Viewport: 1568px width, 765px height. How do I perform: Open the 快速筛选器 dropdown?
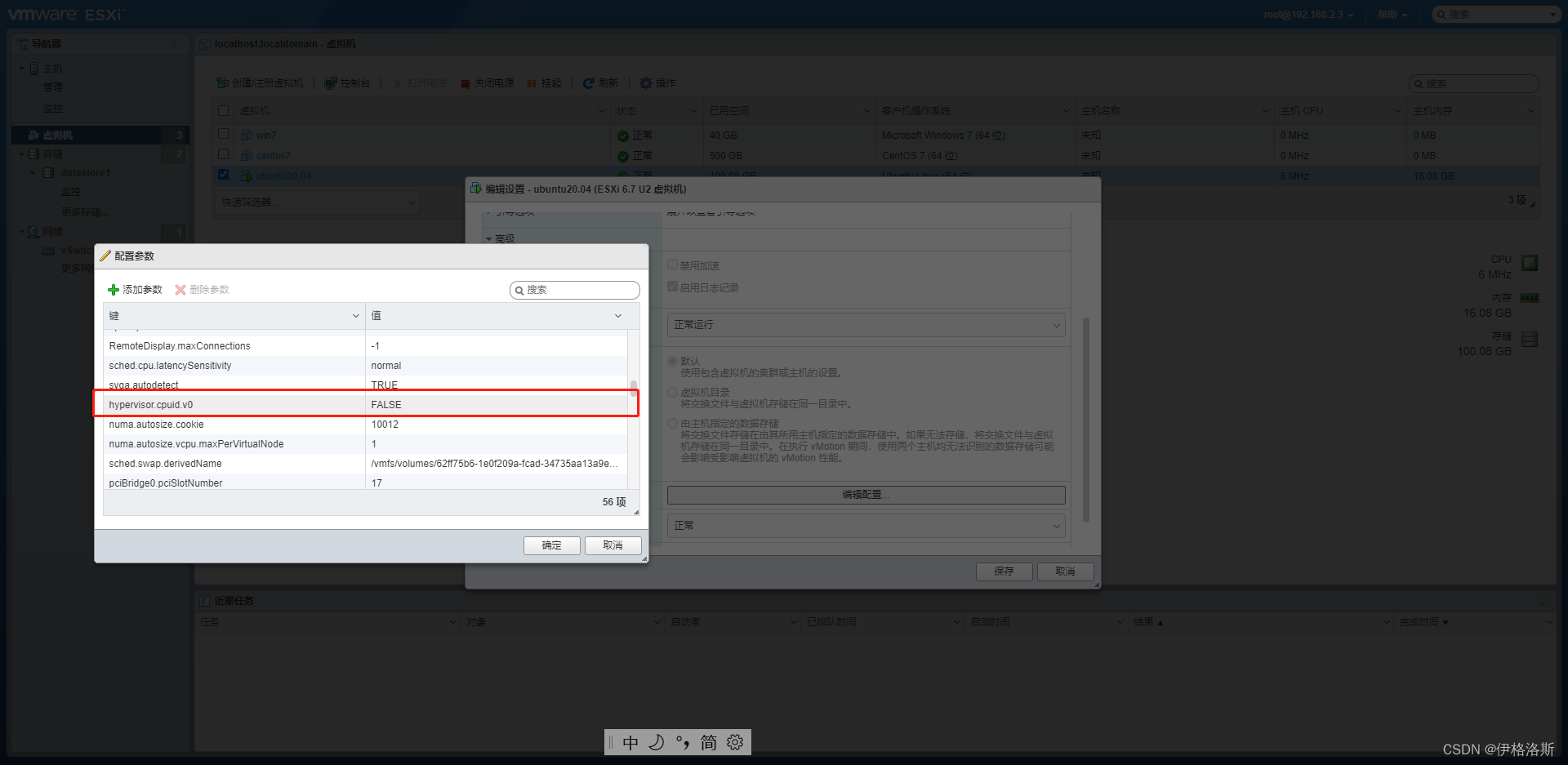tap(318, 202)
